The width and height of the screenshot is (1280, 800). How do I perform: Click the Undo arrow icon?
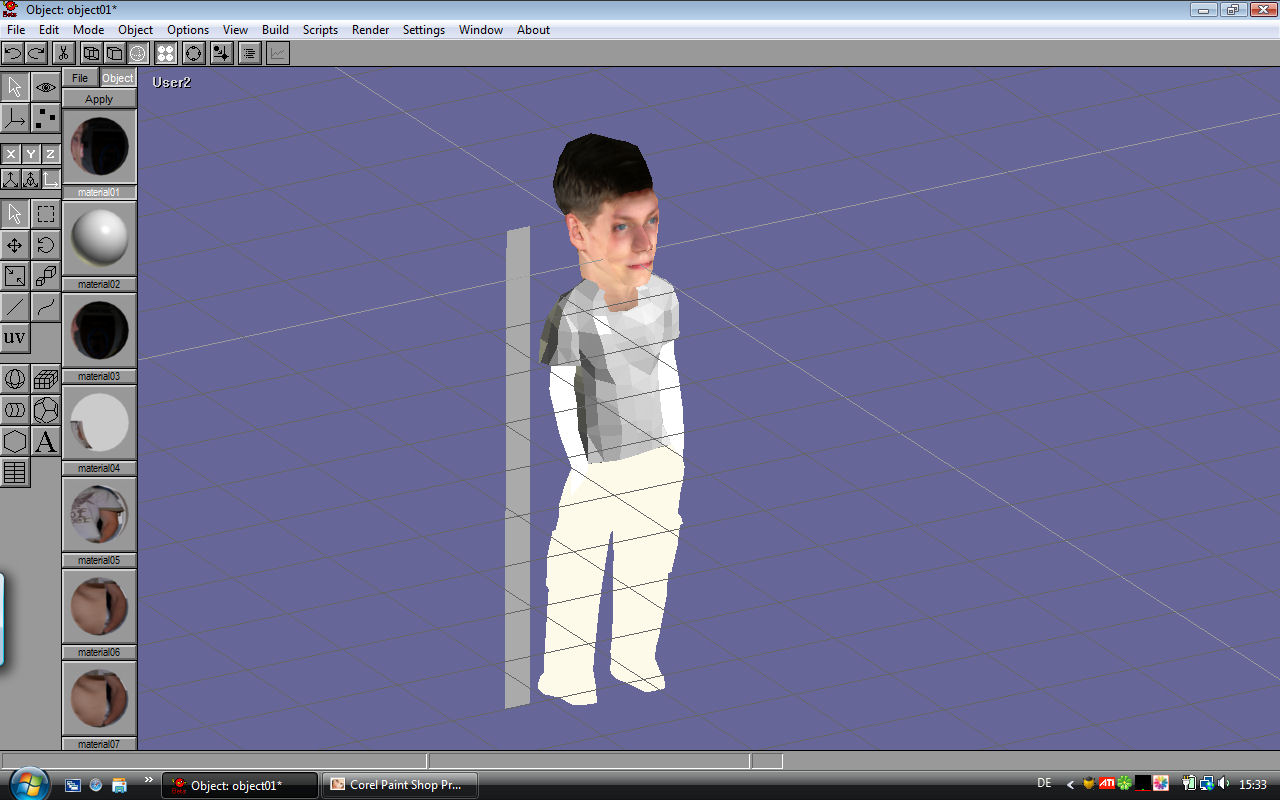click(13, 53)
